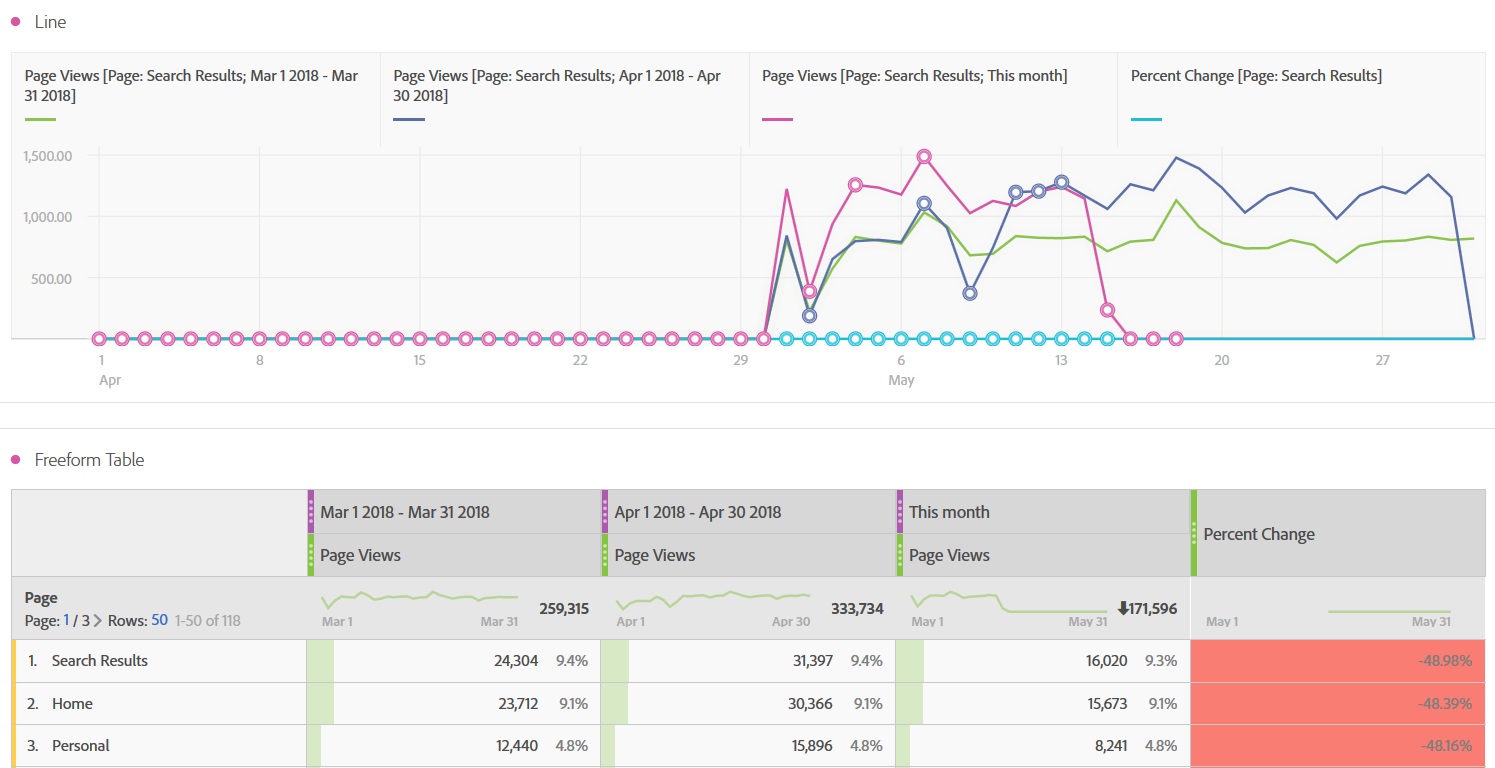Viewport: 1495px width, 768px height.
Task: Click the Line panel title
Action: click(50, 22)
